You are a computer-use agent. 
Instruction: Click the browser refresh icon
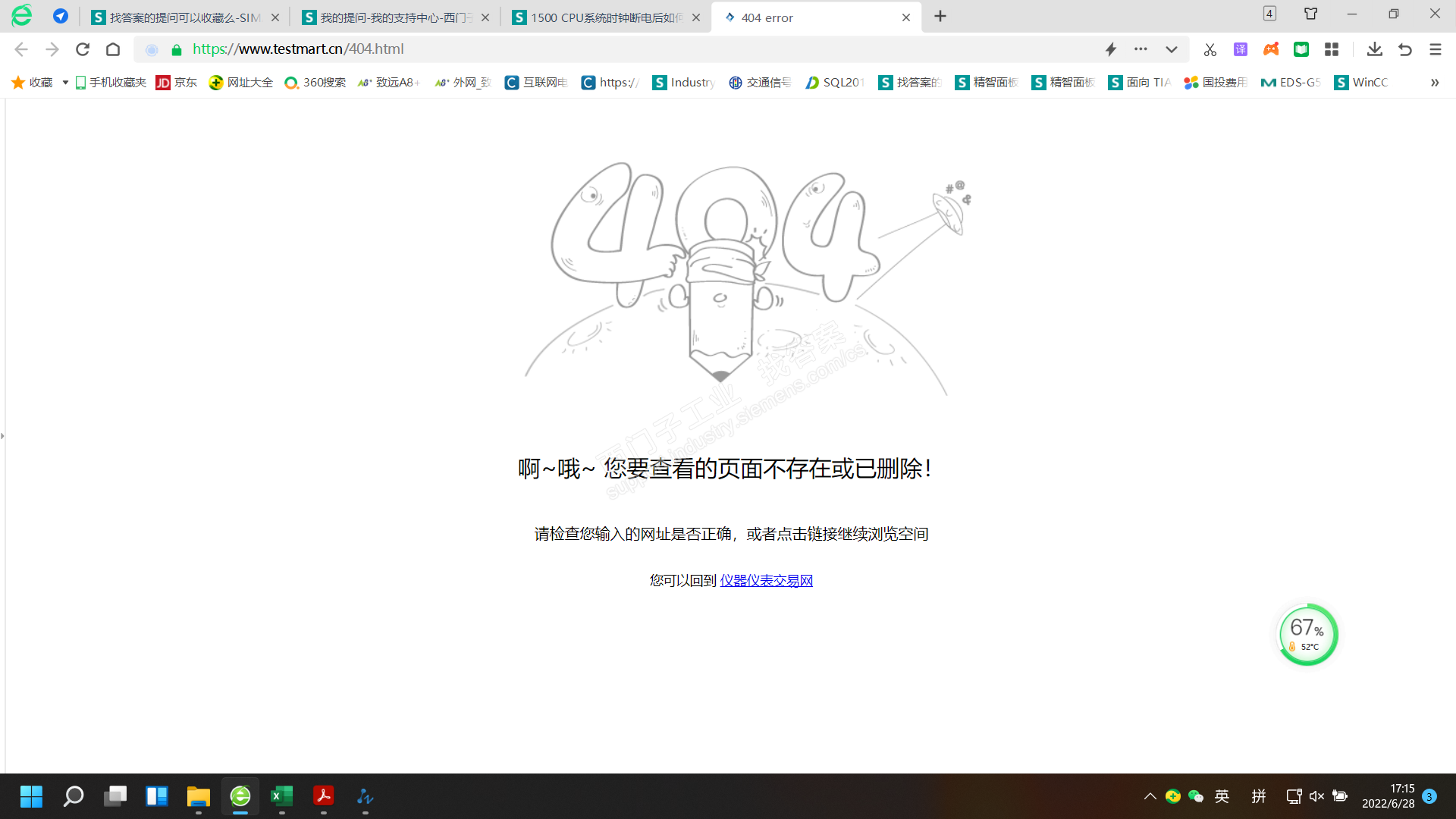pyautogui.click(x=83, y=49)
